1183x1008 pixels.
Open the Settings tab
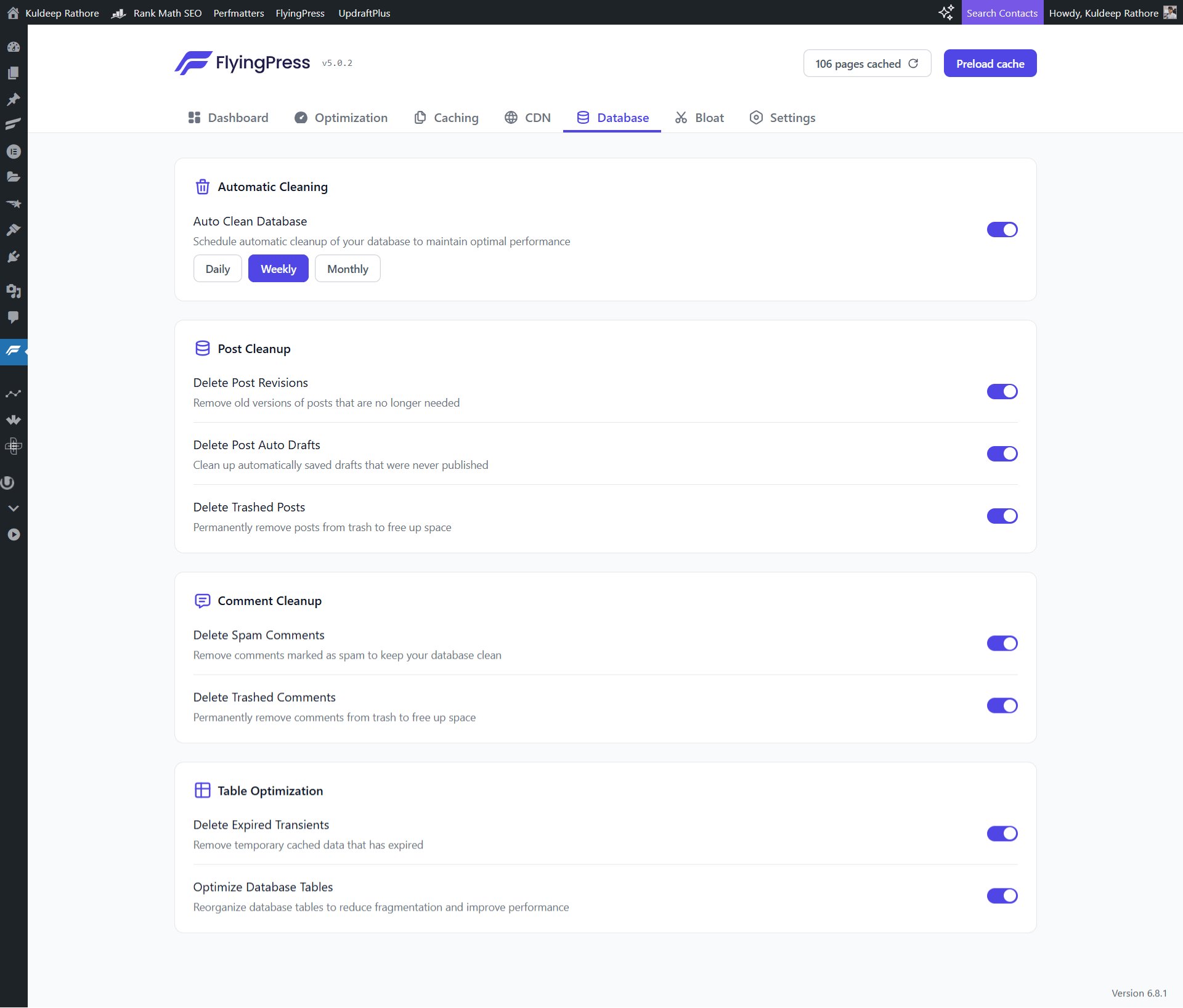pos(783,118)
